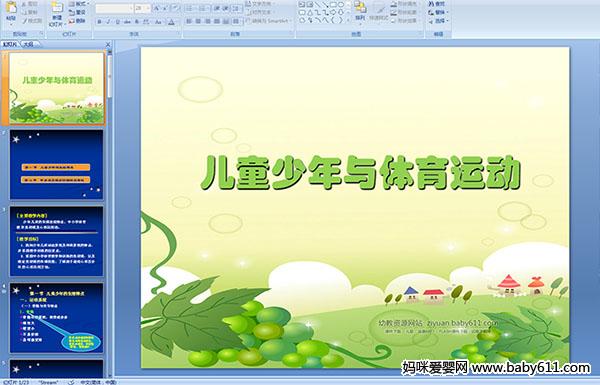Open the font name dropdown
Screen dimensions: 600x385
pyautogui.click(x=114, y=8)
